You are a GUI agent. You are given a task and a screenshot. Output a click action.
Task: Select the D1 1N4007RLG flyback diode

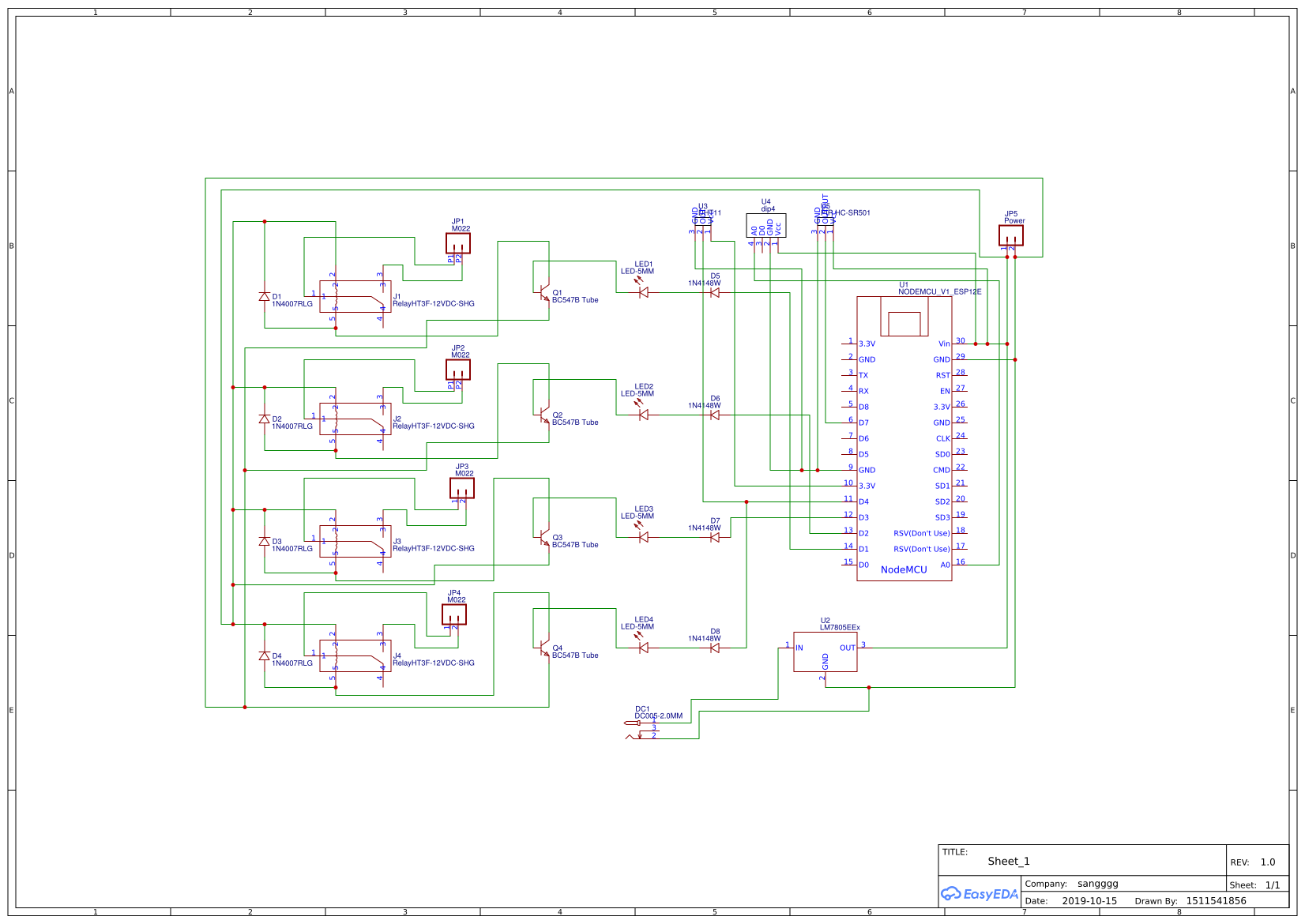pos(264,297)
